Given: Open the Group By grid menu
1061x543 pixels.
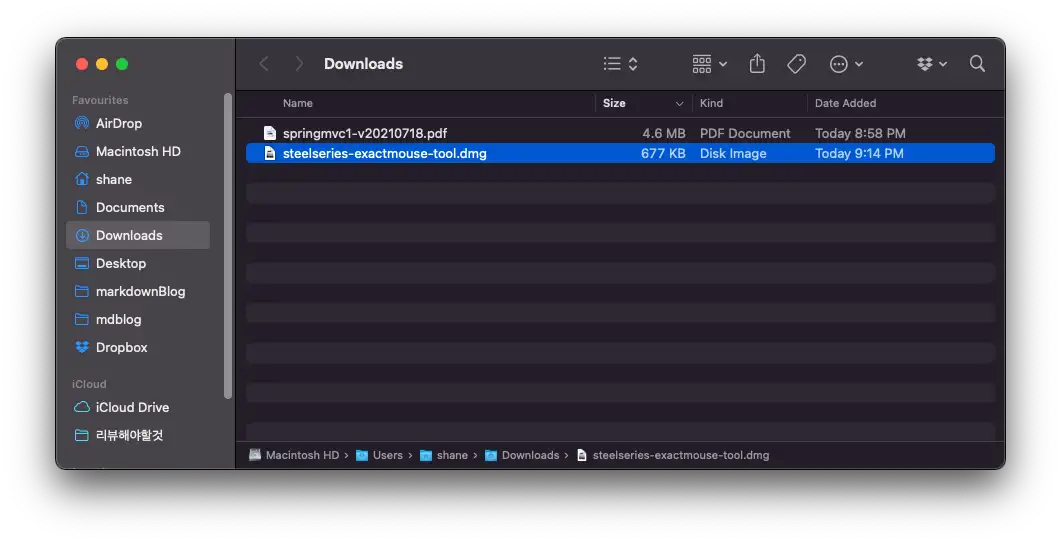Looking at the screenshot, I should point(709,64).
